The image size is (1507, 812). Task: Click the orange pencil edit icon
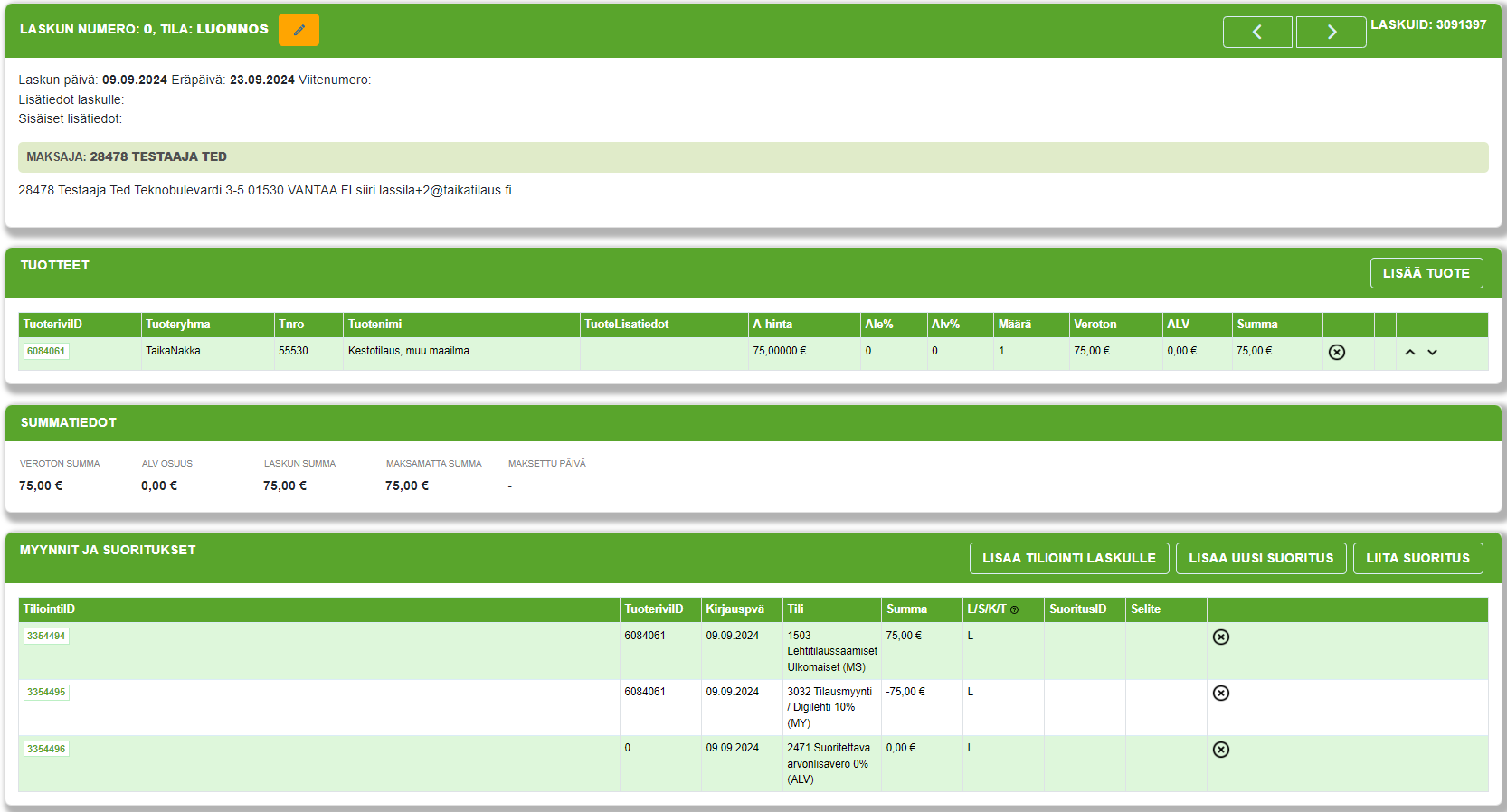coord(299,30)
